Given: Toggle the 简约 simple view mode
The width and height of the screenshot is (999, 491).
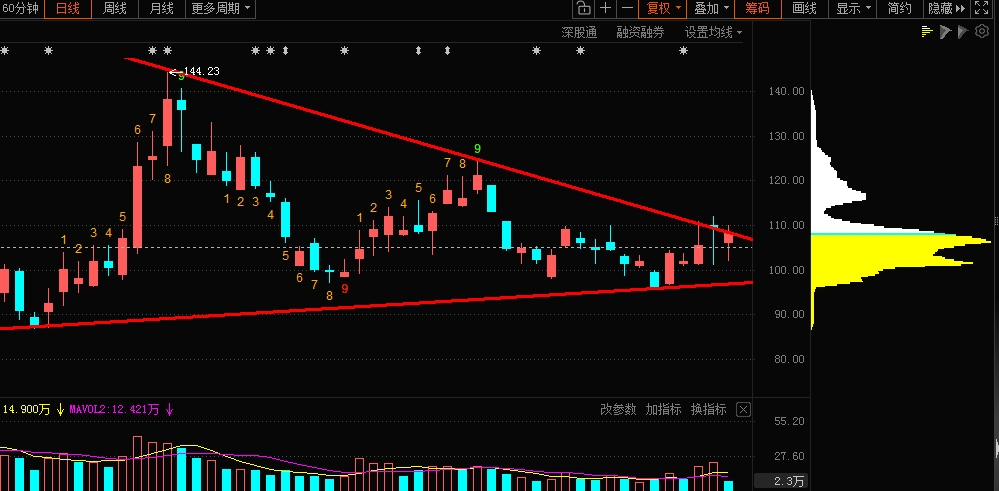Looking at the screenshot, I should [899, 8].
